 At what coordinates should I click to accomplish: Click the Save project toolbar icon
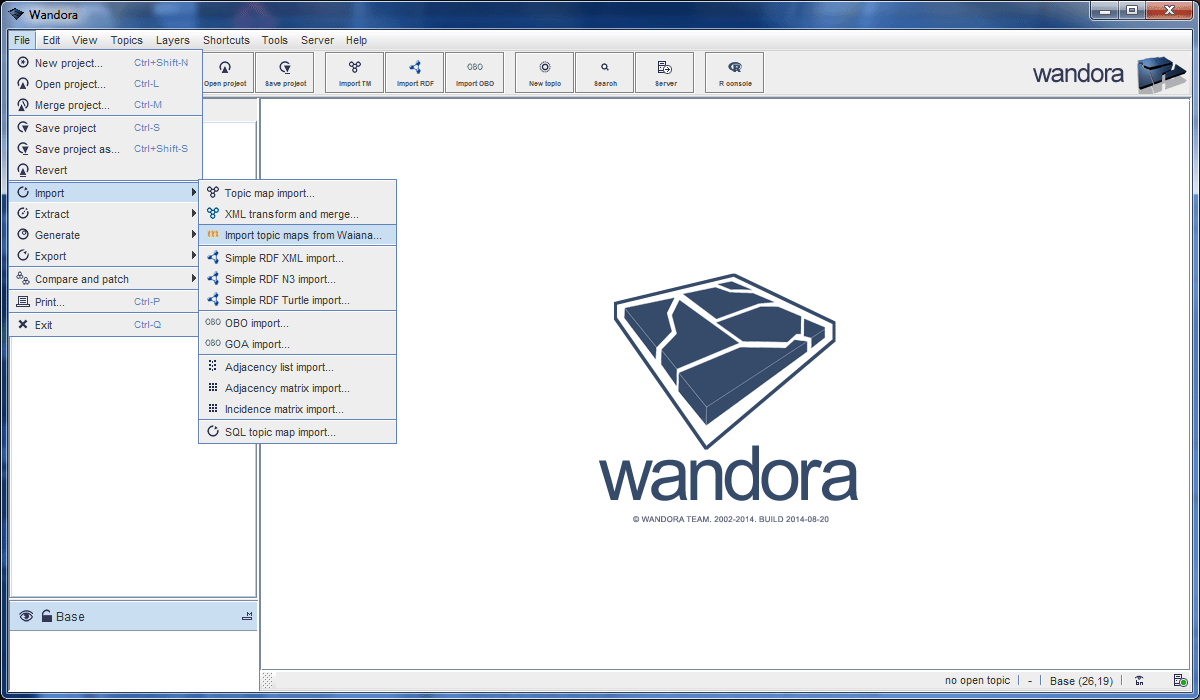284,71
